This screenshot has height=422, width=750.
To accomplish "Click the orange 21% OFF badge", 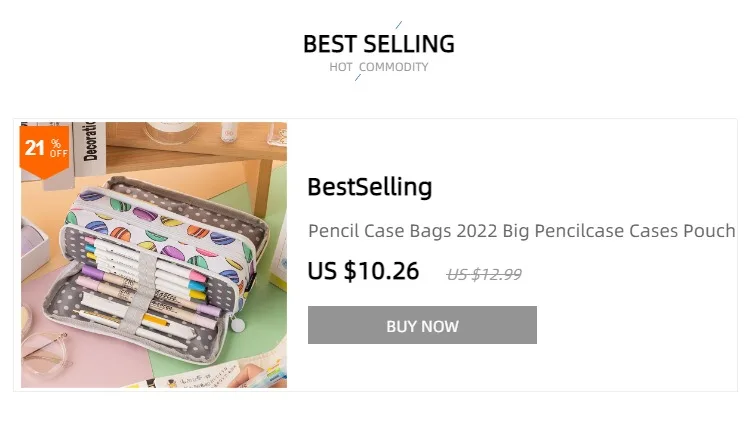I will (44, 149).
